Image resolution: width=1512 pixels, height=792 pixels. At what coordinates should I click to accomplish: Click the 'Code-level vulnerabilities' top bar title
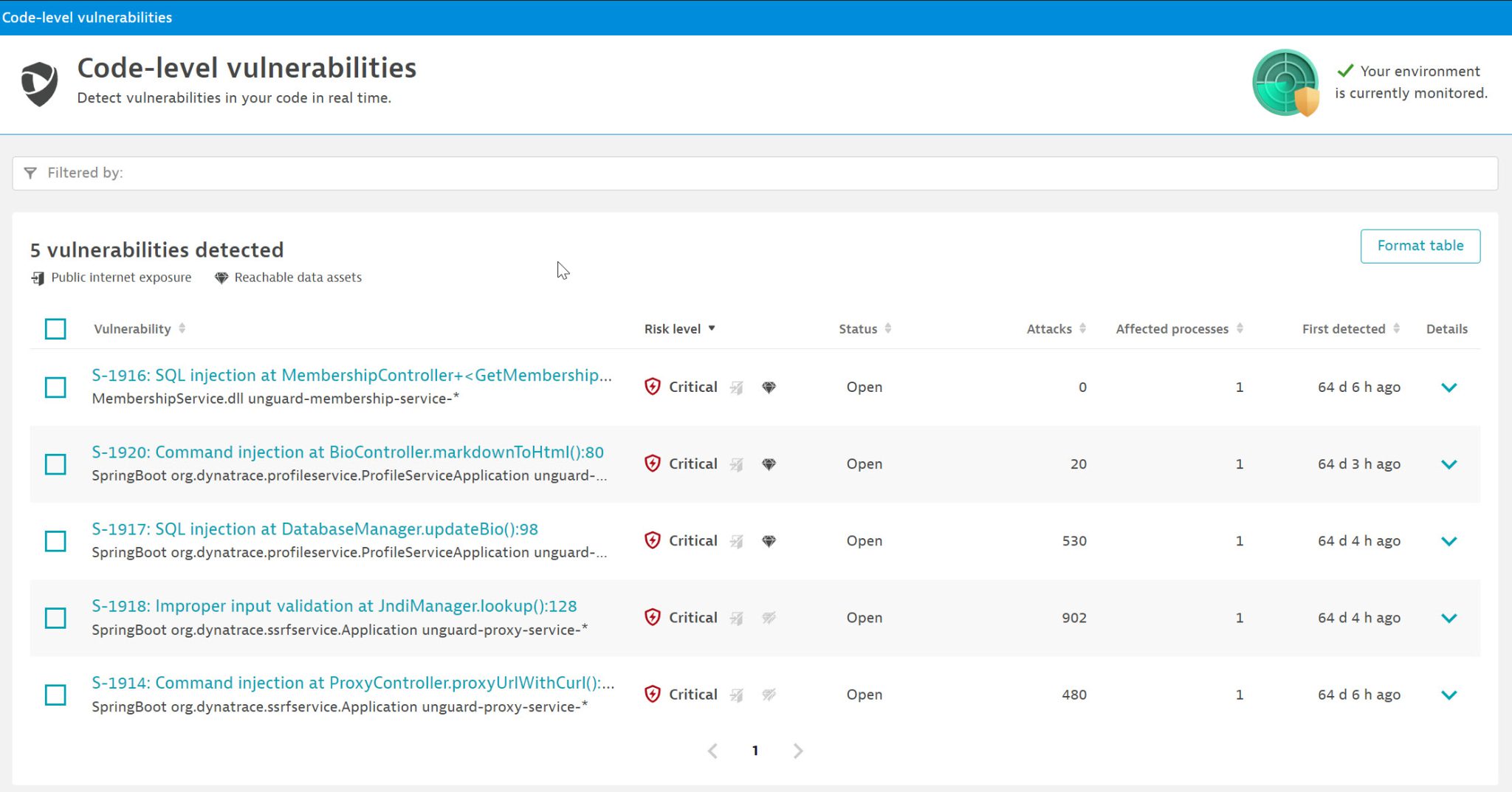(x=87, y=17)
